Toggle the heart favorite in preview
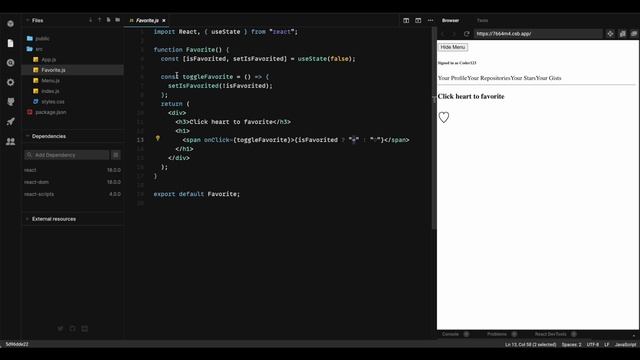The image size is (640, 360). 444,118
